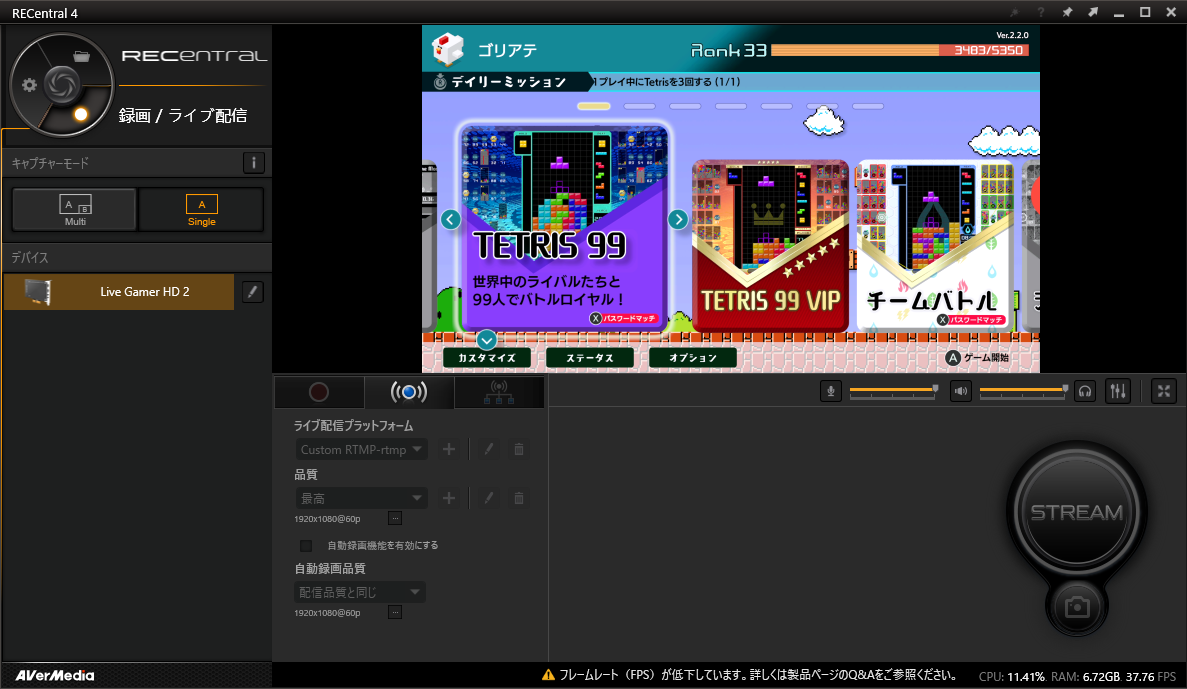
Task: Switch capture mode to Multi
Action: pyautogui.click(x=75, y=210)
